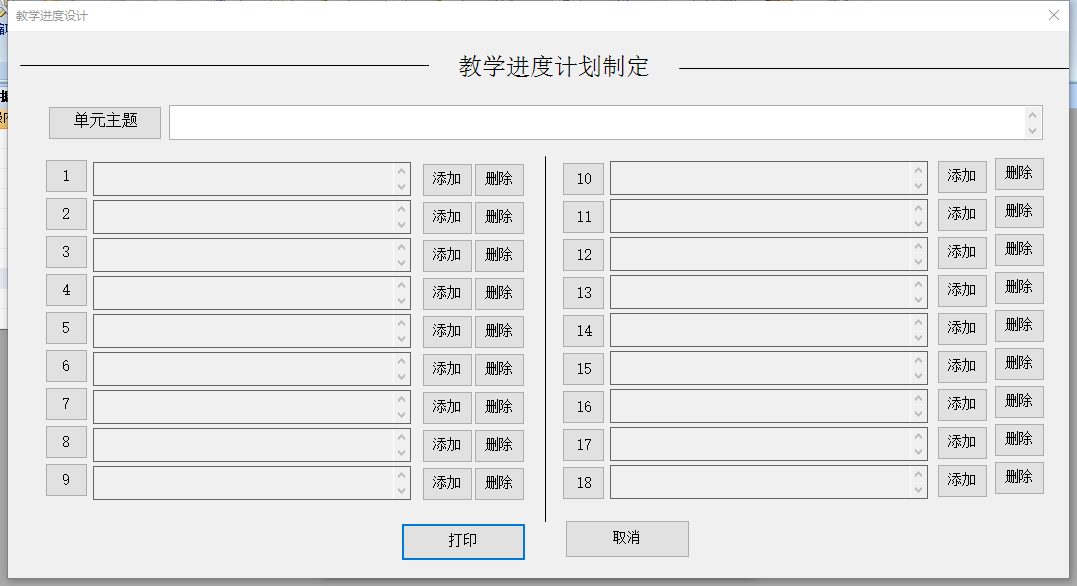Click up arrow in row 16 field

[918, 398]
